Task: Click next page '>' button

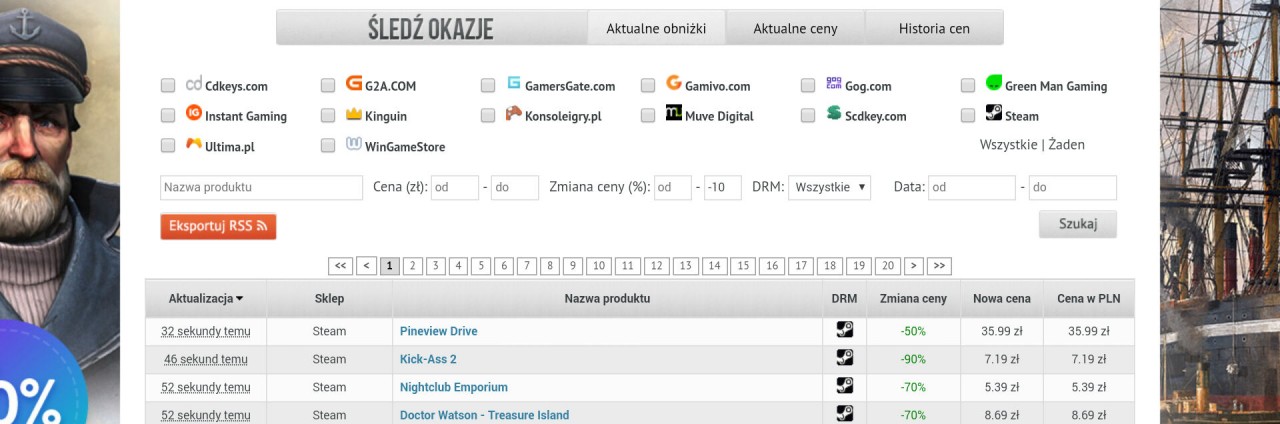Action: coord(913,266)
